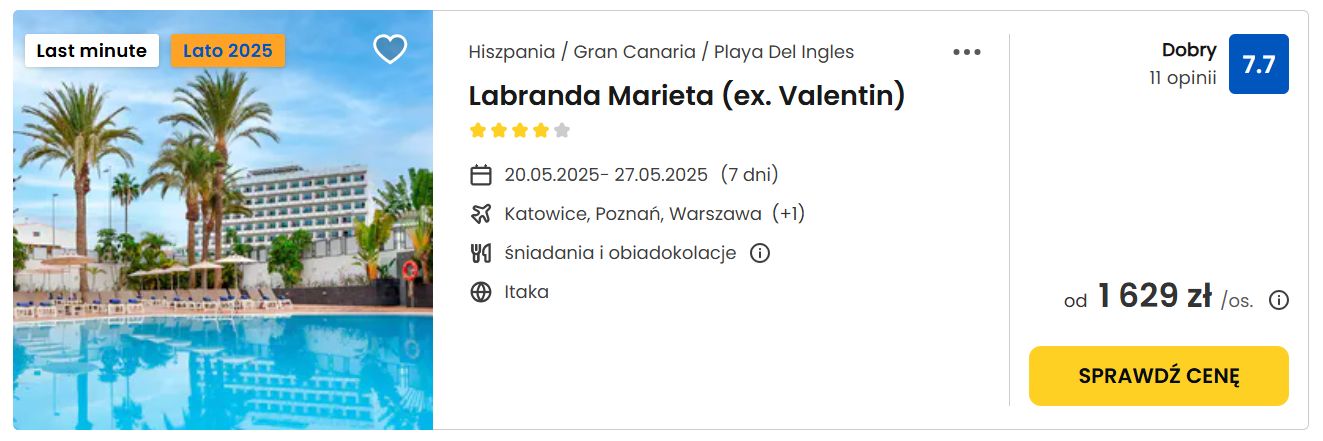Click the info icon beside the meal plan
Image resolution: width=1323 pixels, height=441 pixels.
tap(760, 253)
